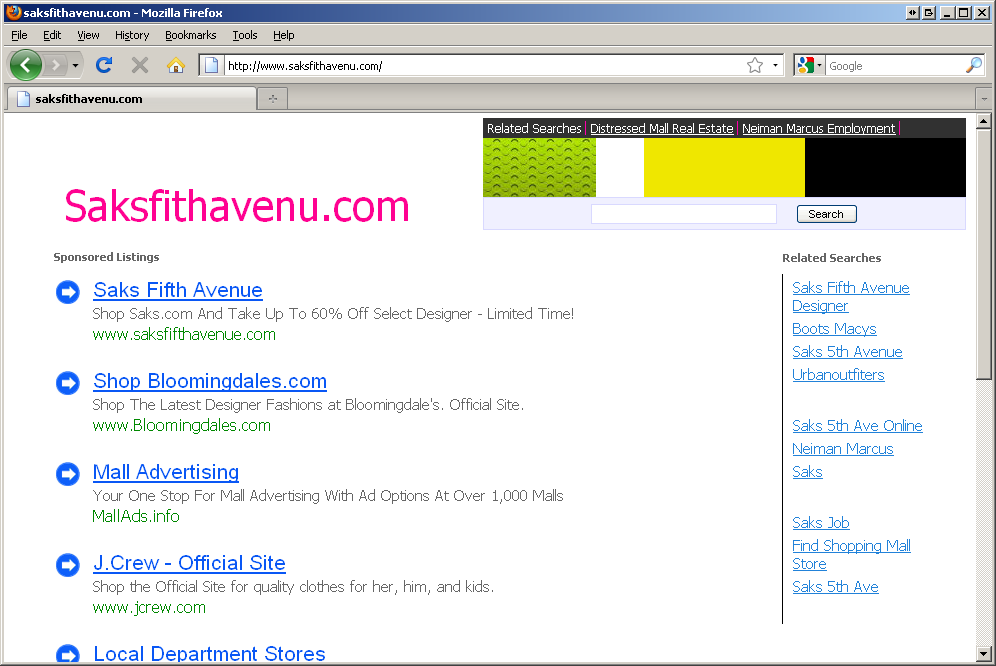Open www.saksfifthavenue.com green URL

184,334
